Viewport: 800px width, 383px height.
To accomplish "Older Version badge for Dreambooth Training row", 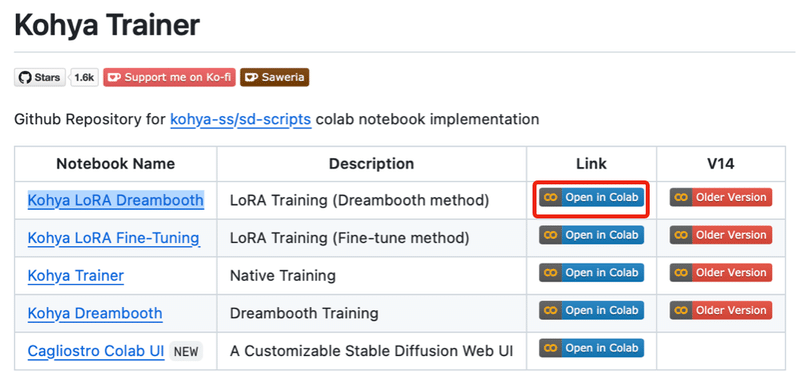I will [x=721, y=310].
